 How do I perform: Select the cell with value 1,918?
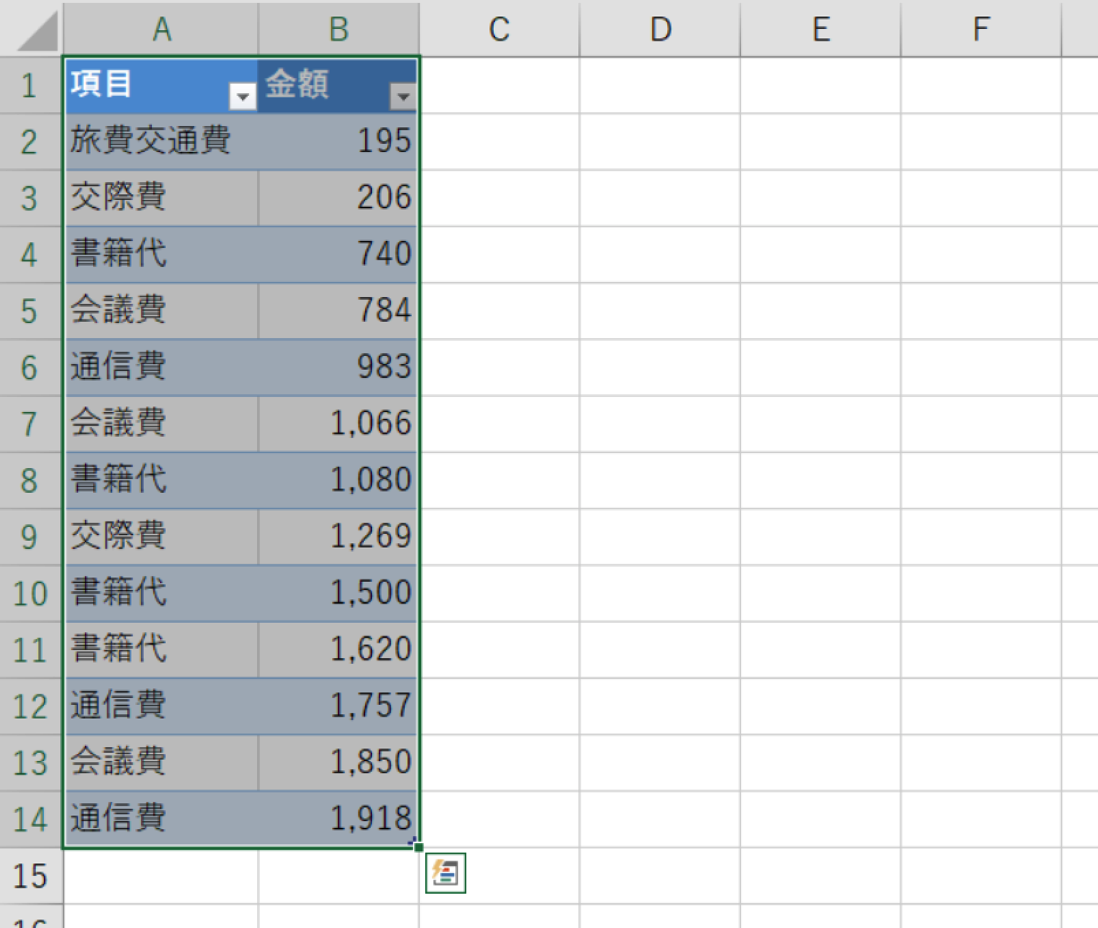[x=339, y=819]
